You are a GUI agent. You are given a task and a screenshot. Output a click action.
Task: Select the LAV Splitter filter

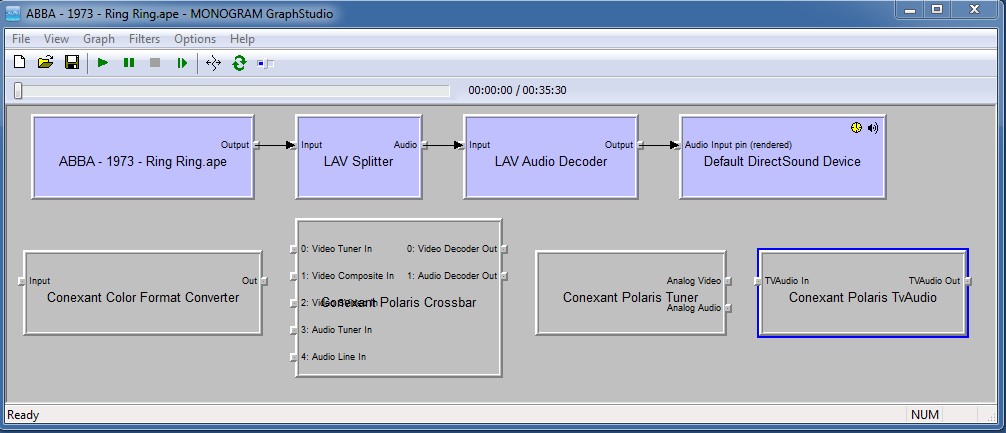tap(359, 157)
